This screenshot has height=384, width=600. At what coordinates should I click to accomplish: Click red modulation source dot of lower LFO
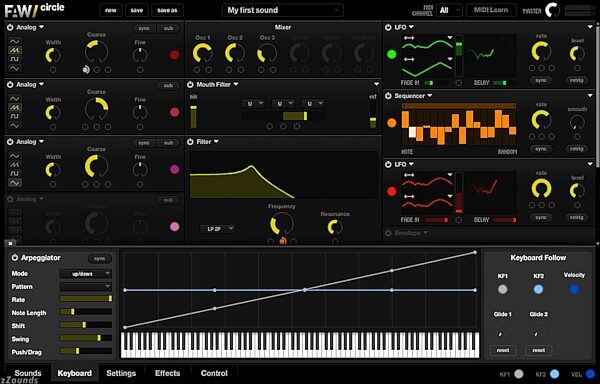click(x=391, y=192)
